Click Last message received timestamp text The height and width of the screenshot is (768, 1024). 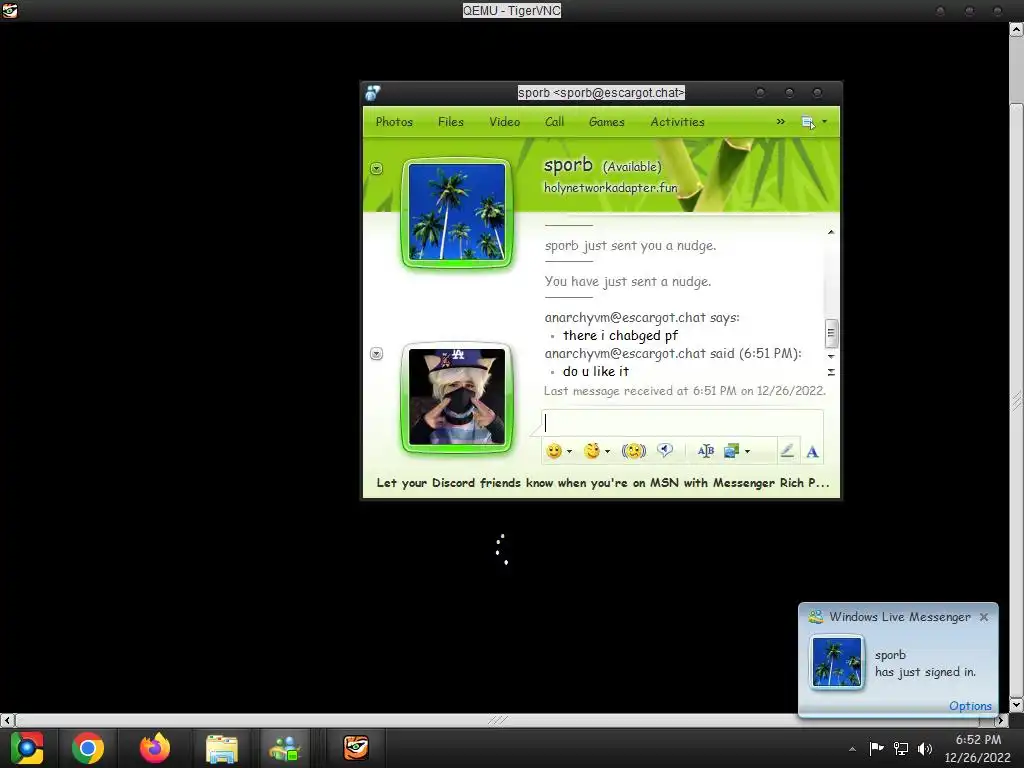click(684, 391)
